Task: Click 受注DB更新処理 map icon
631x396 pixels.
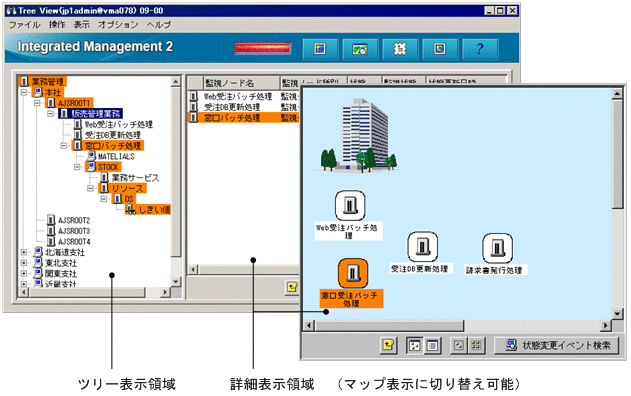Action: tap(423, 247)
